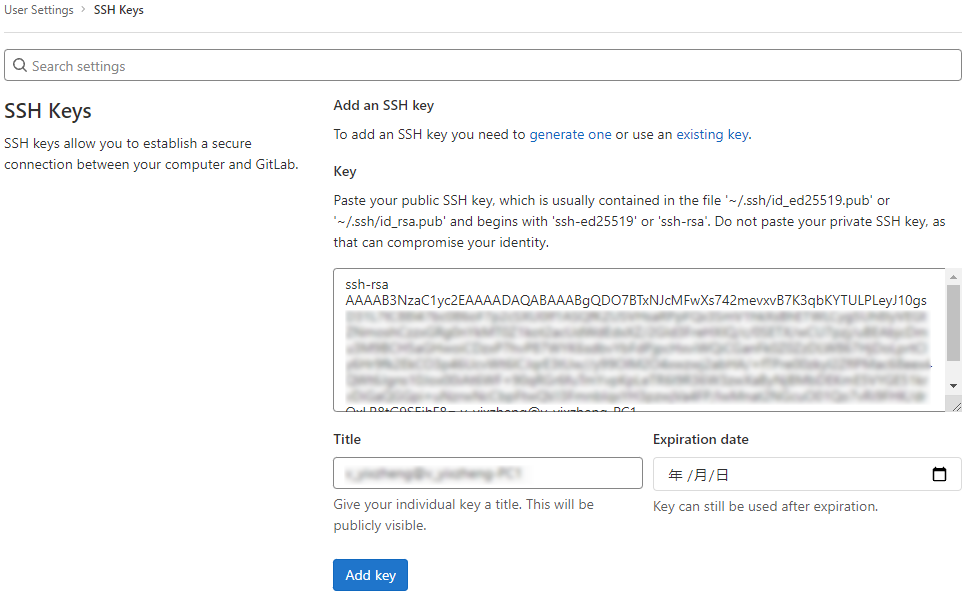Click the 'ssh-rsa' text in key box
Screen dimensions: 965x594
[x=367, y=284]
